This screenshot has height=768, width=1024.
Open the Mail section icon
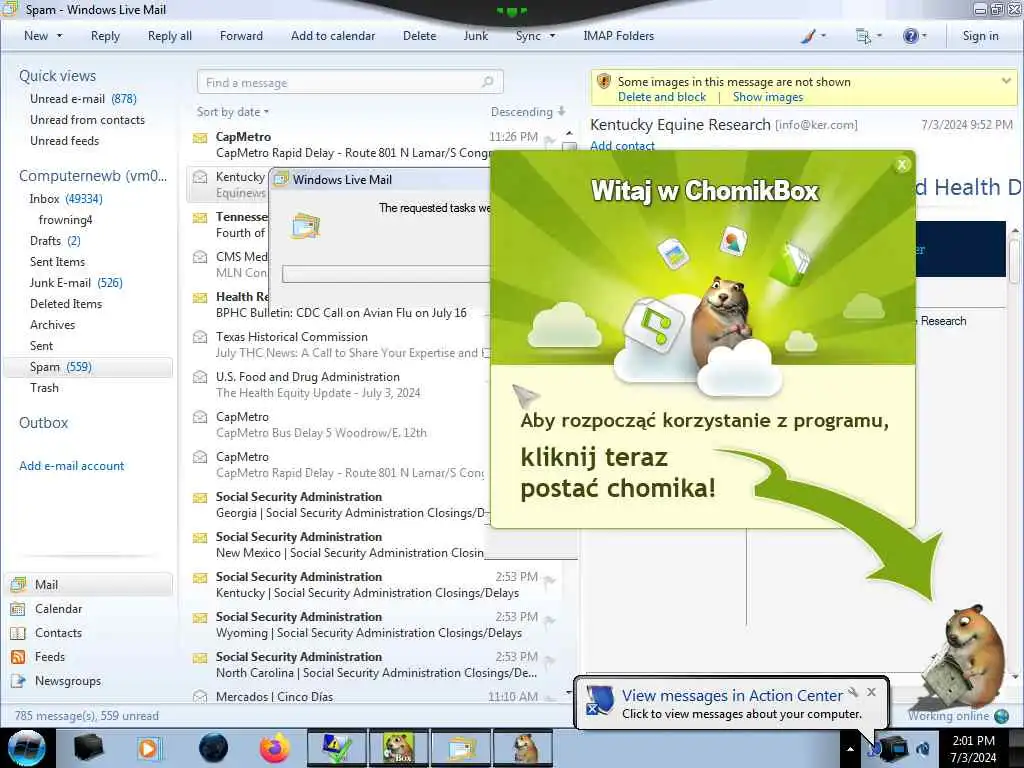pos(18,584)
